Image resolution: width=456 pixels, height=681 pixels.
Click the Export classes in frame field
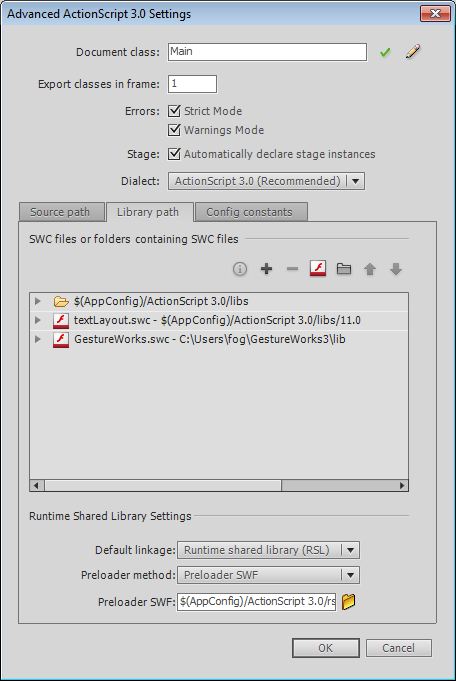[192, 84]
